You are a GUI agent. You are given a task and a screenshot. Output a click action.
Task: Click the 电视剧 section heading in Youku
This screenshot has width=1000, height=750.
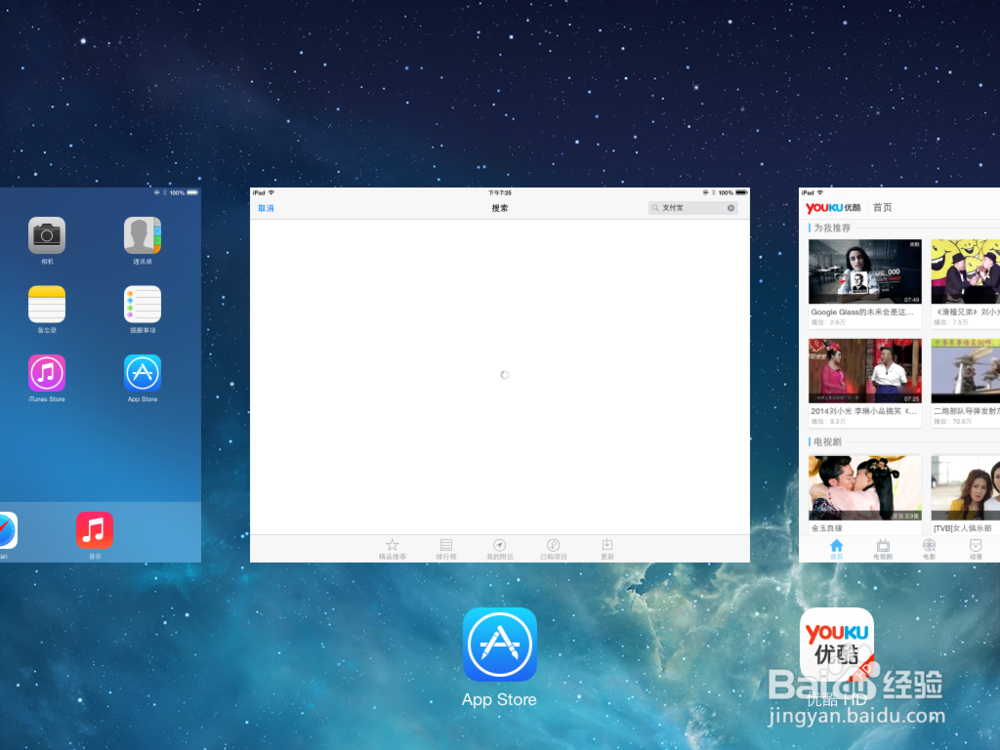[827, 441]
